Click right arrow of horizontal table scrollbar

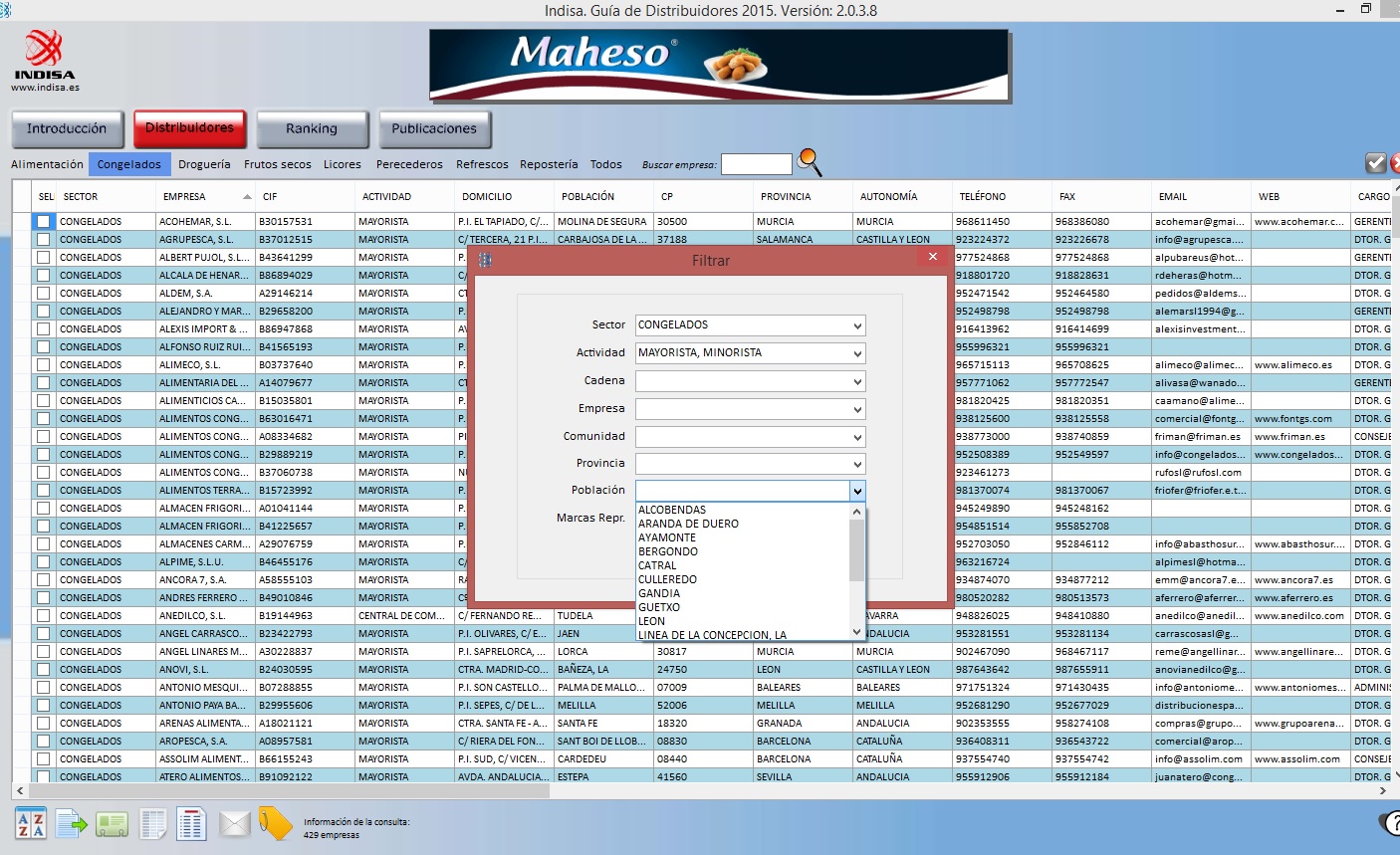pos(1383,790)
